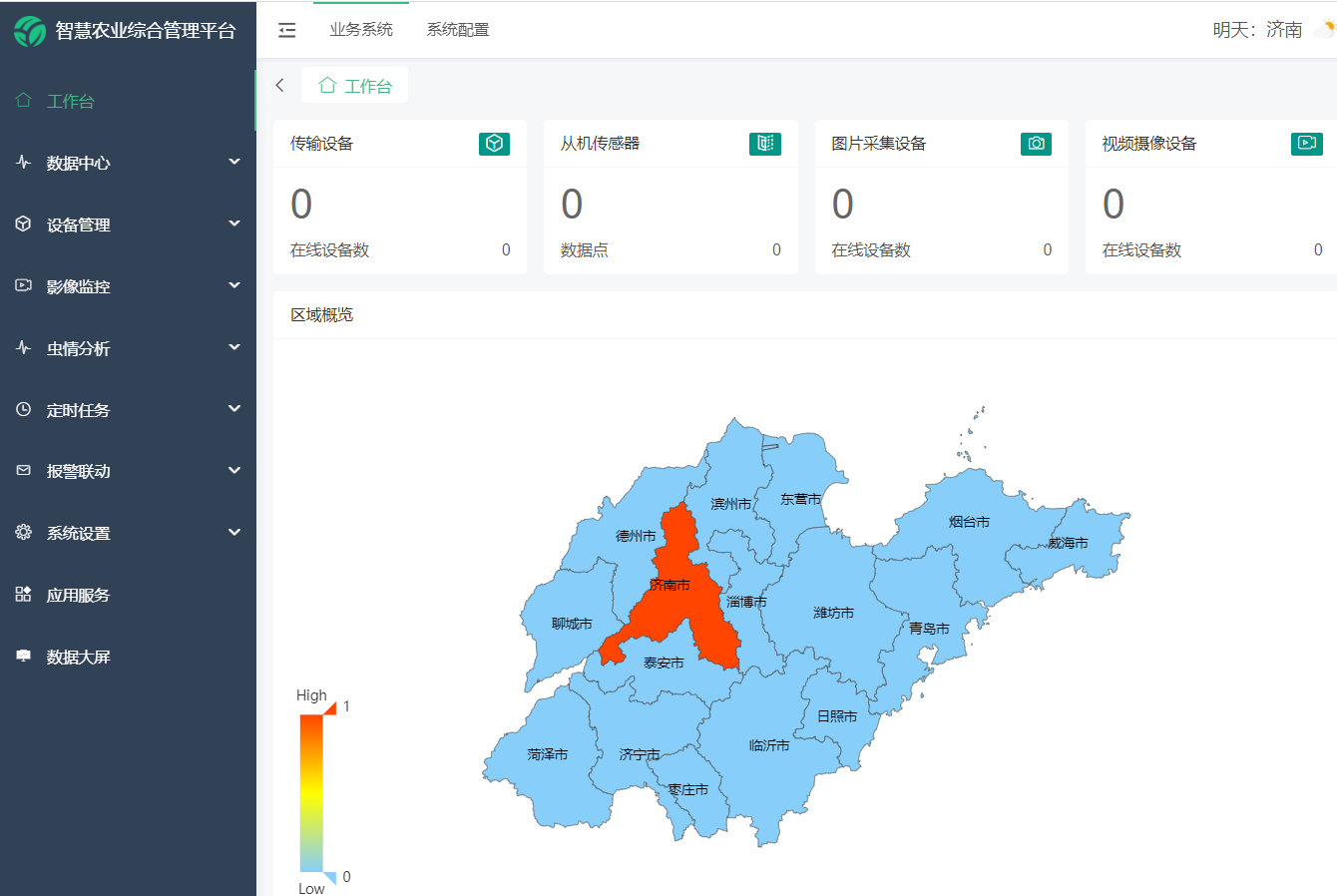The height and width of the screenshot is (896, 1337).
Task: Click the 视频摄像设备 play icon
Action: pyautogui.click(x=1307, y=144)
